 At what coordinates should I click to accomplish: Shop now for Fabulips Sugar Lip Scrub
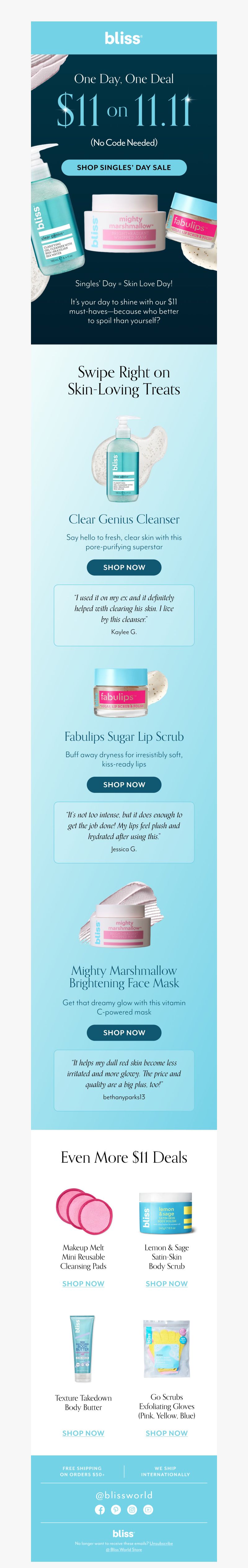(x=124, y=784)
